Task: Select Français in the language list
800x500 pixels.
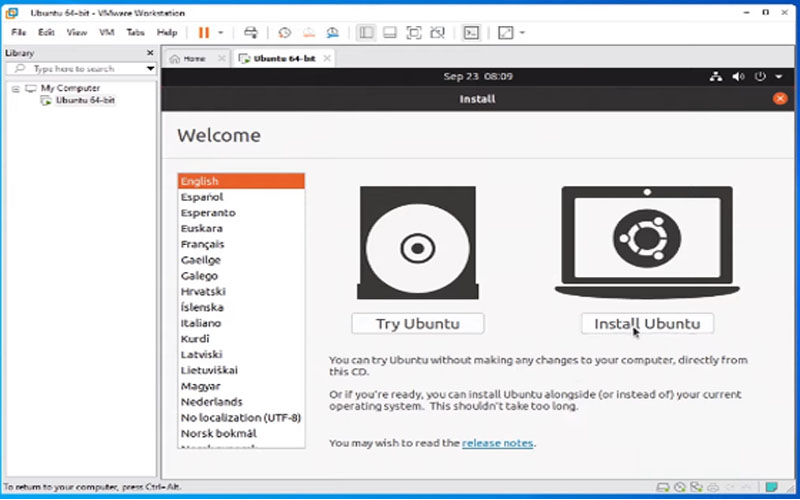Action: tap(241, 244)
